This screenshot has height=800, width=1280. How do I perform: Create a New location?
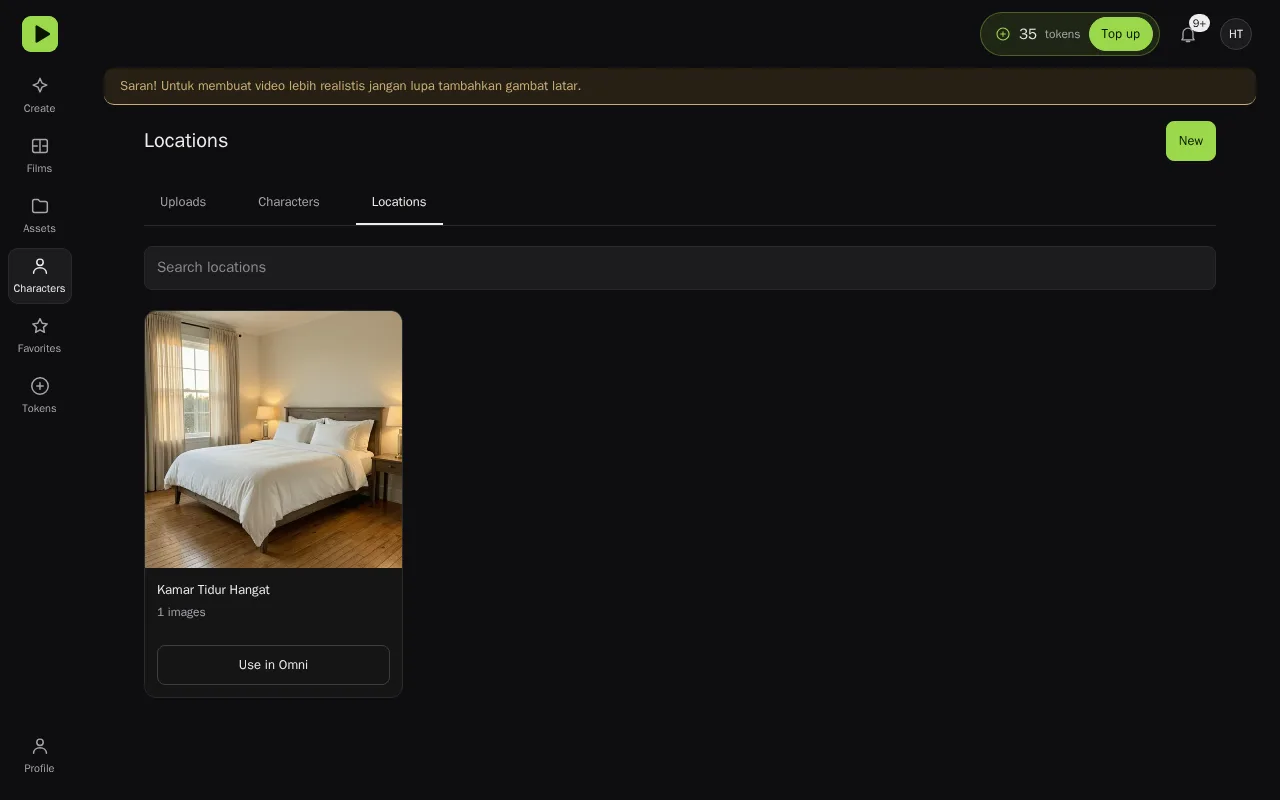(x=1191, y=141)
